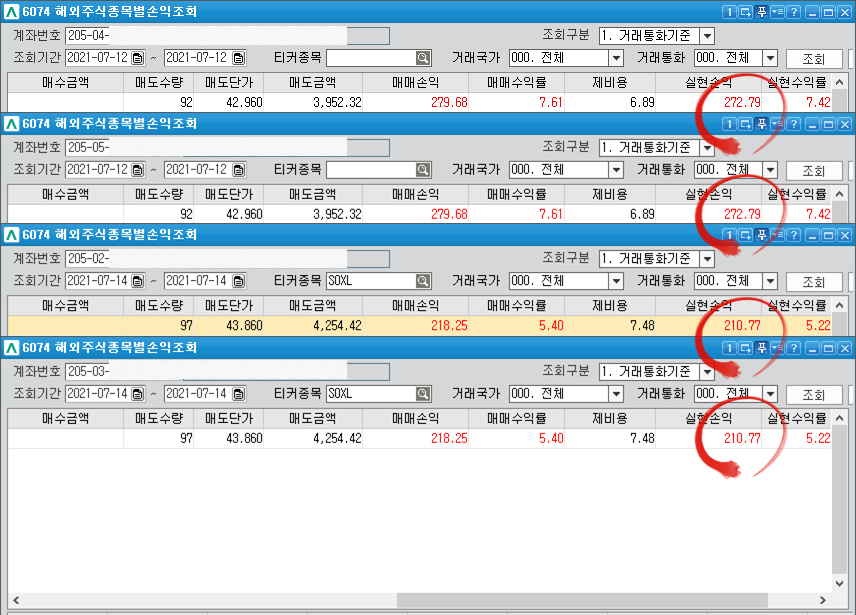Click the screen number '1' icon in 205-03 window
The image size is (856, 615).
click(x=729, y=348)
